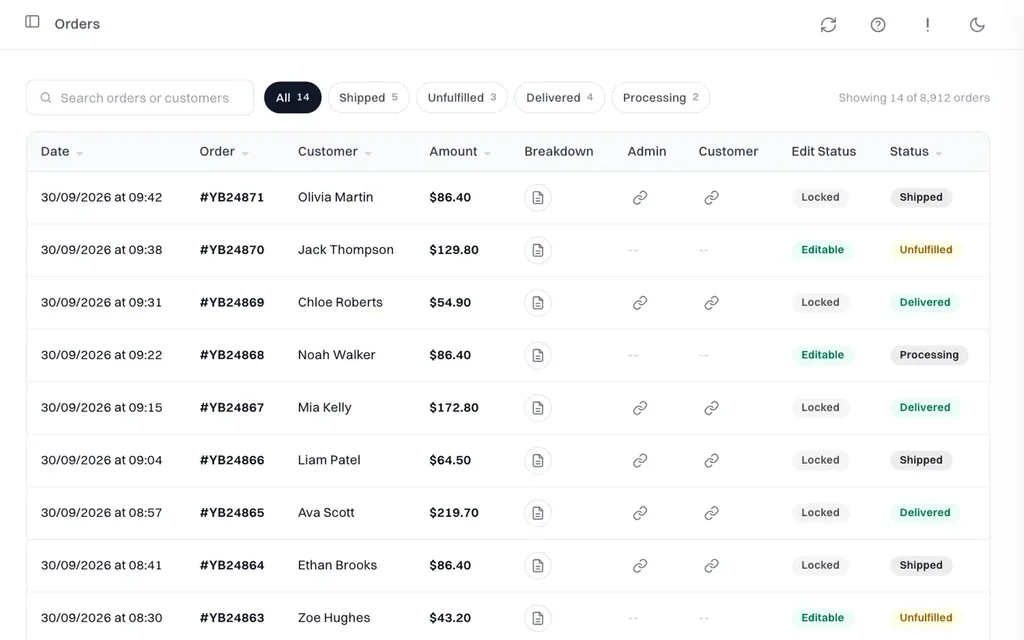Open customer link for Olivia Martin order
This screenshot has width=1024, height=640.
click(x=711, y=197)
